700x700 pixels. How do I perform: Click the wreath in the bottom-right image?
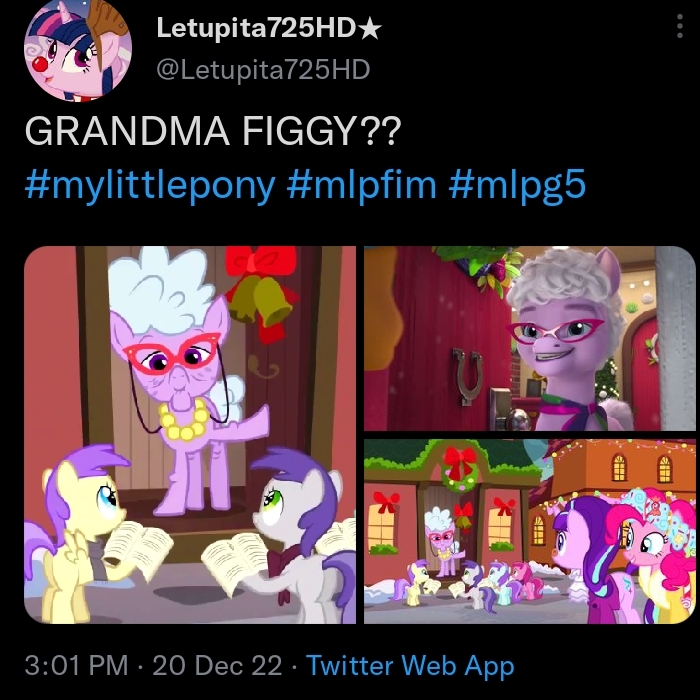460,470
